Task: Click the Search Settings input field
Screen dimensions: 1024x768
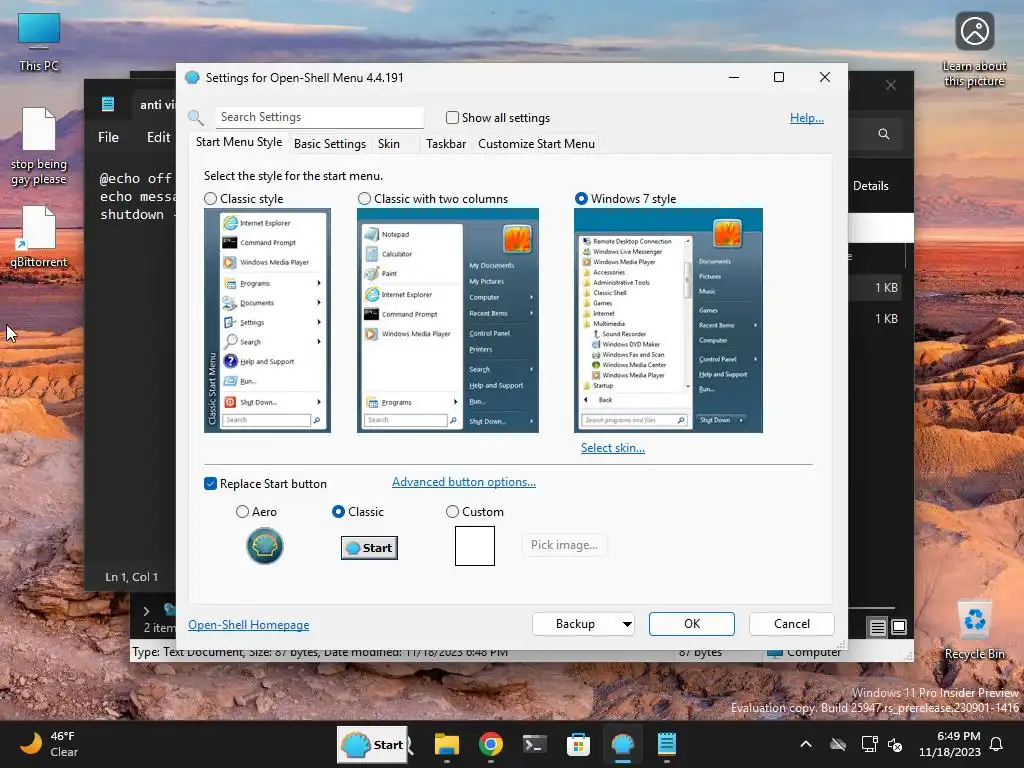Action: coord(319,118)
